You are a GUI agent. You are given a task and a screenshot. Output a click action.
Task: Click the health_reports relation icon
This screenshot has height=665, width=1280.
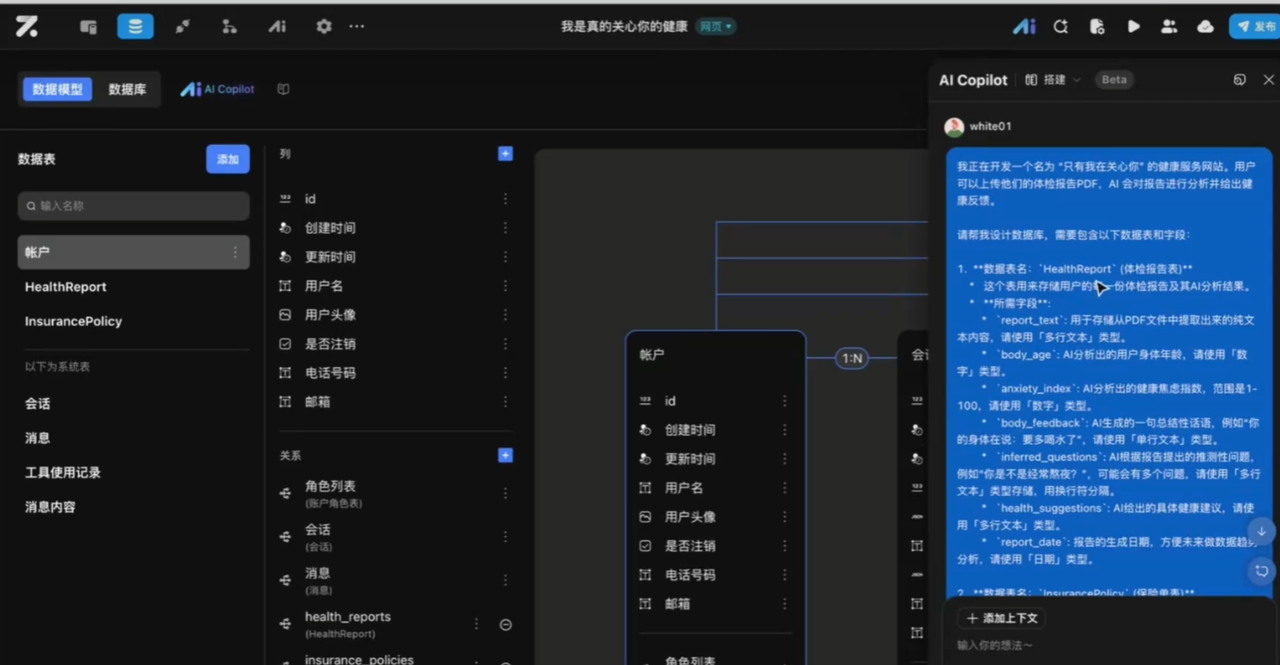pos(285,624)
